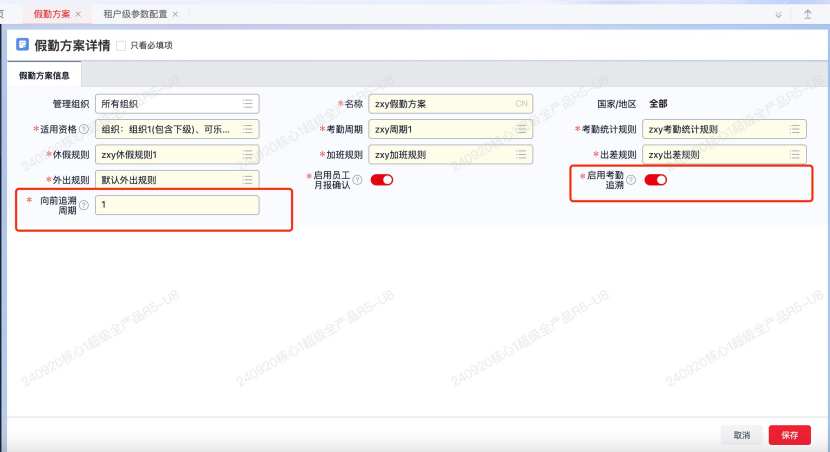
Task: Select the 假勤方案信息 tab
Action: click(44, 75)
